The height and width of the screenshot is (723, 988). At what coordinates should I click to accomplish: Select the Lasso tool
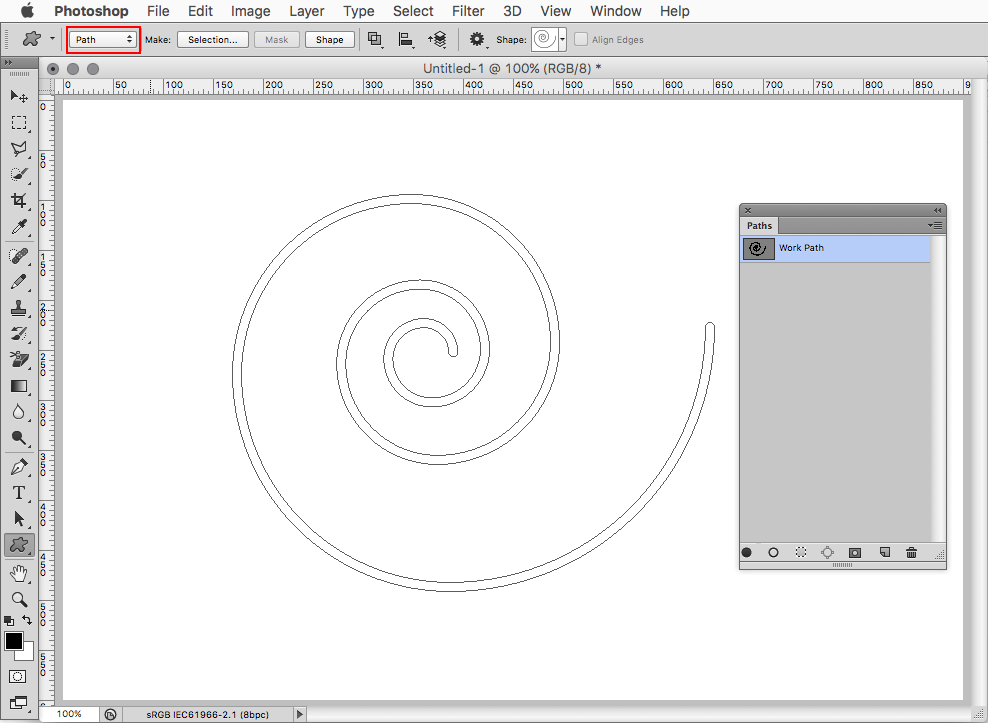[x=19, y=148]
